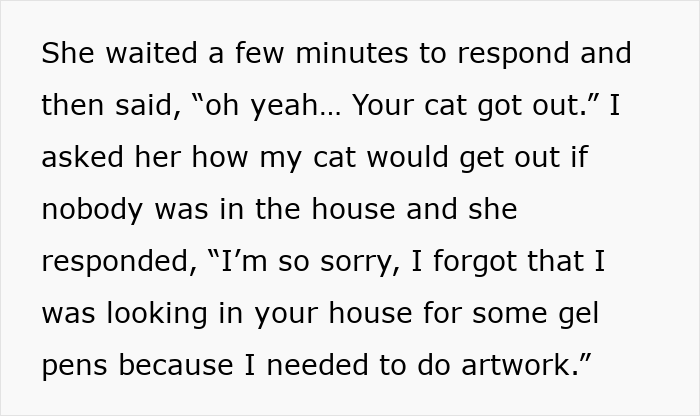The width and height of the screenshot is (700, 416).
Task: Click the word "because" in last line
Action: point(176,365)
